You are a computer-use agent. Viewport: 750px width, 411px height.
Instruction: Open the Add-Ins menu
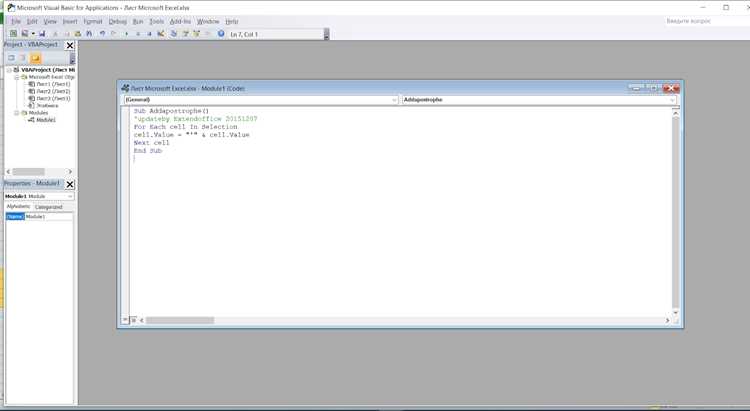point(180,22)
